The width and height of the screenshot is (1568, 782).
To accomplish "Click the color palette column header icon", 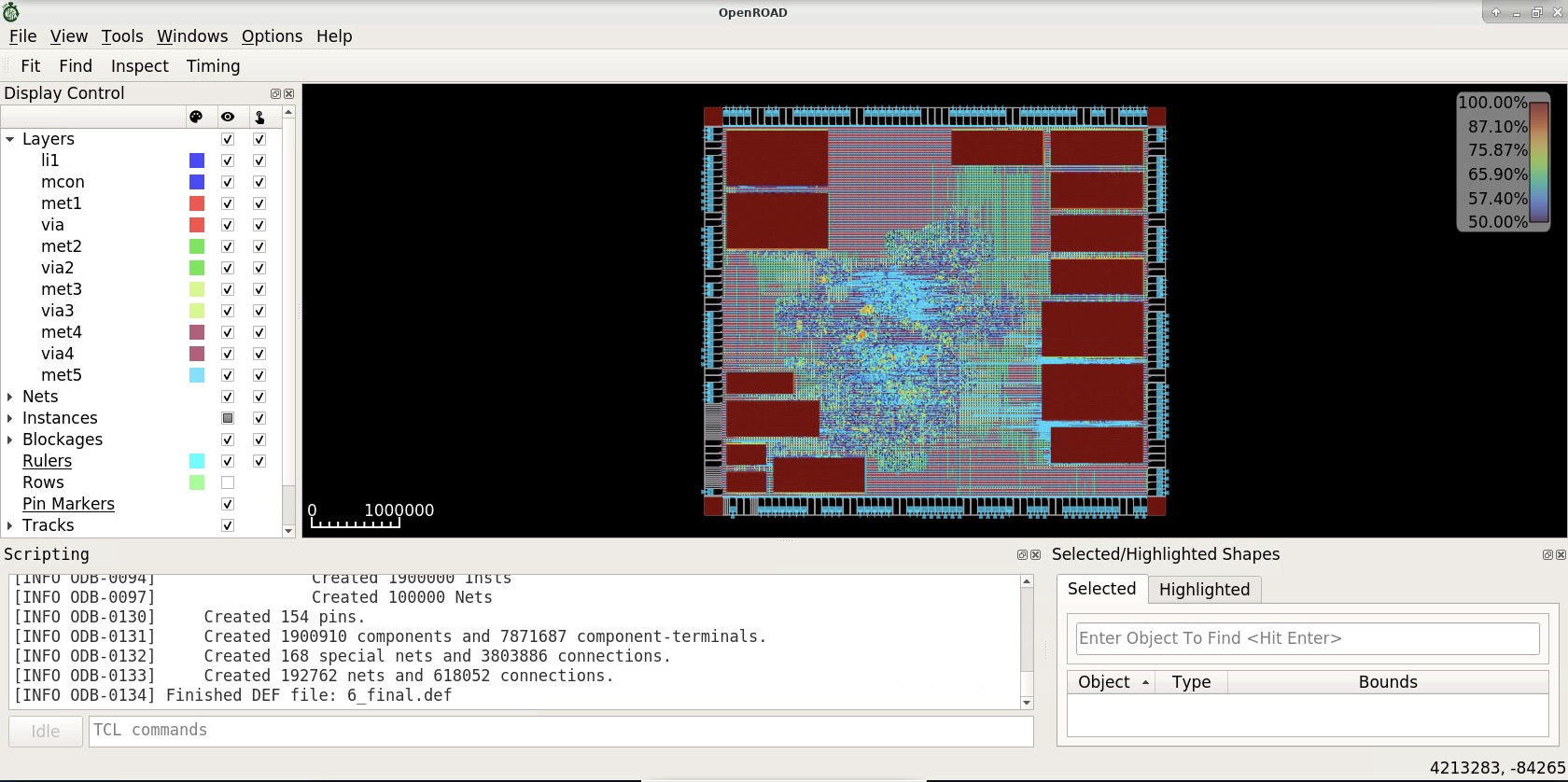I will click(x=196, y=117).
